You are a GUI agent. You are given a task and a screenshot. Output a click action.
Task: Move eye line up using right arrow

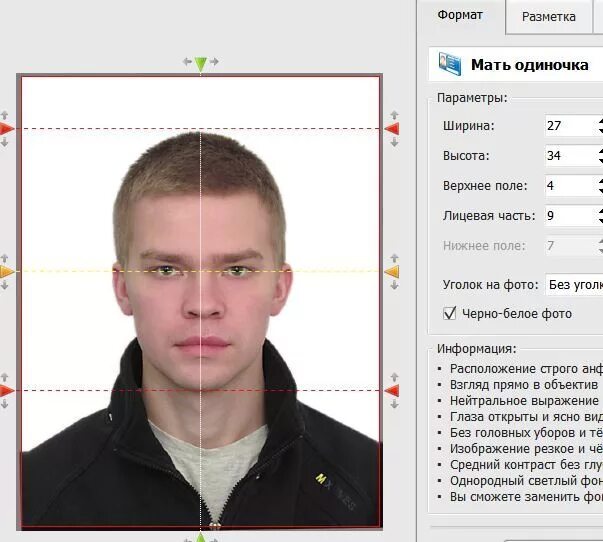point(394,258)
